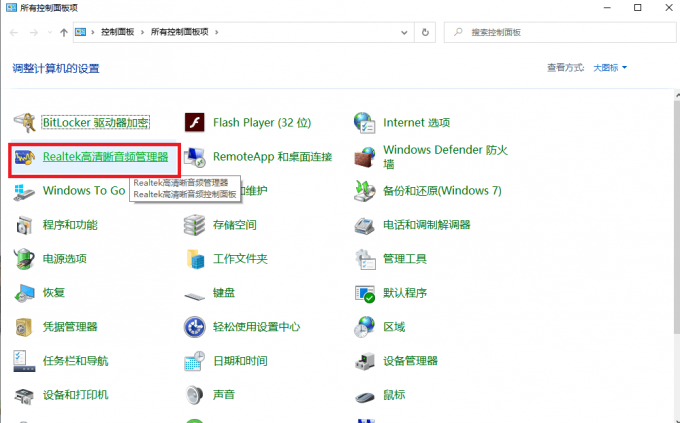Expand the chevron after 所有控制面板项 breadcrumb
The height and width of the screenshot is (423, 680).
(x=216, y=33)
